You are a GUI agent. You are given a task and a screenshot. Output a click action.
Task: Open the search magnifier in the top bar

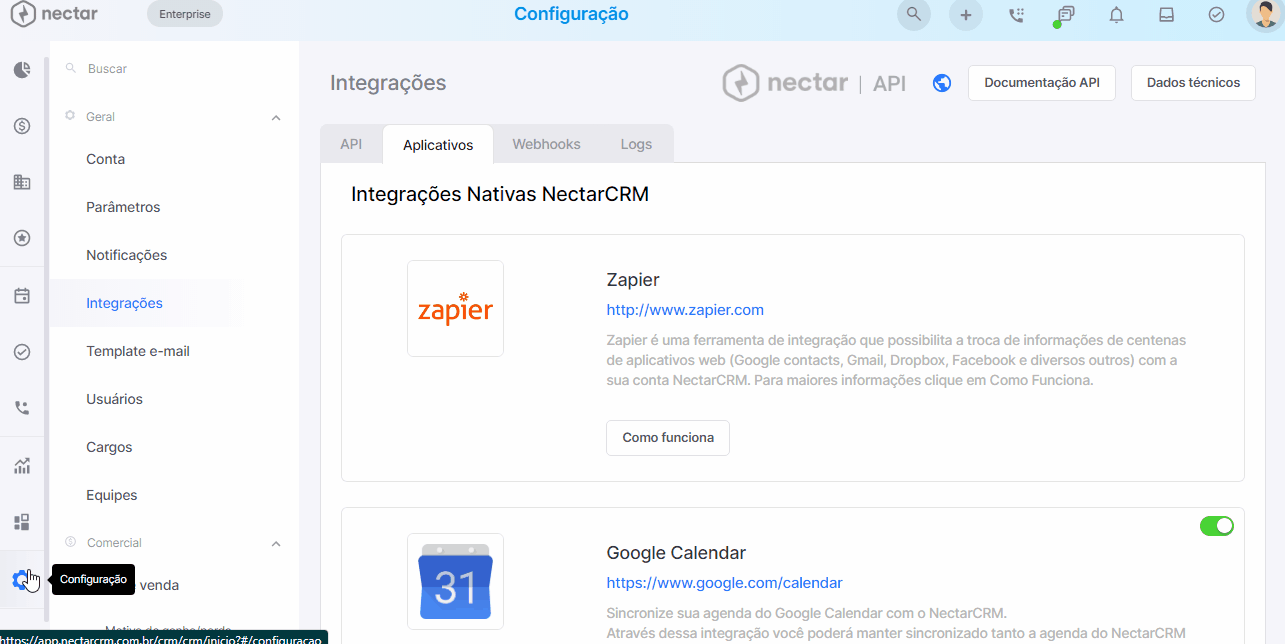(914, 14)
